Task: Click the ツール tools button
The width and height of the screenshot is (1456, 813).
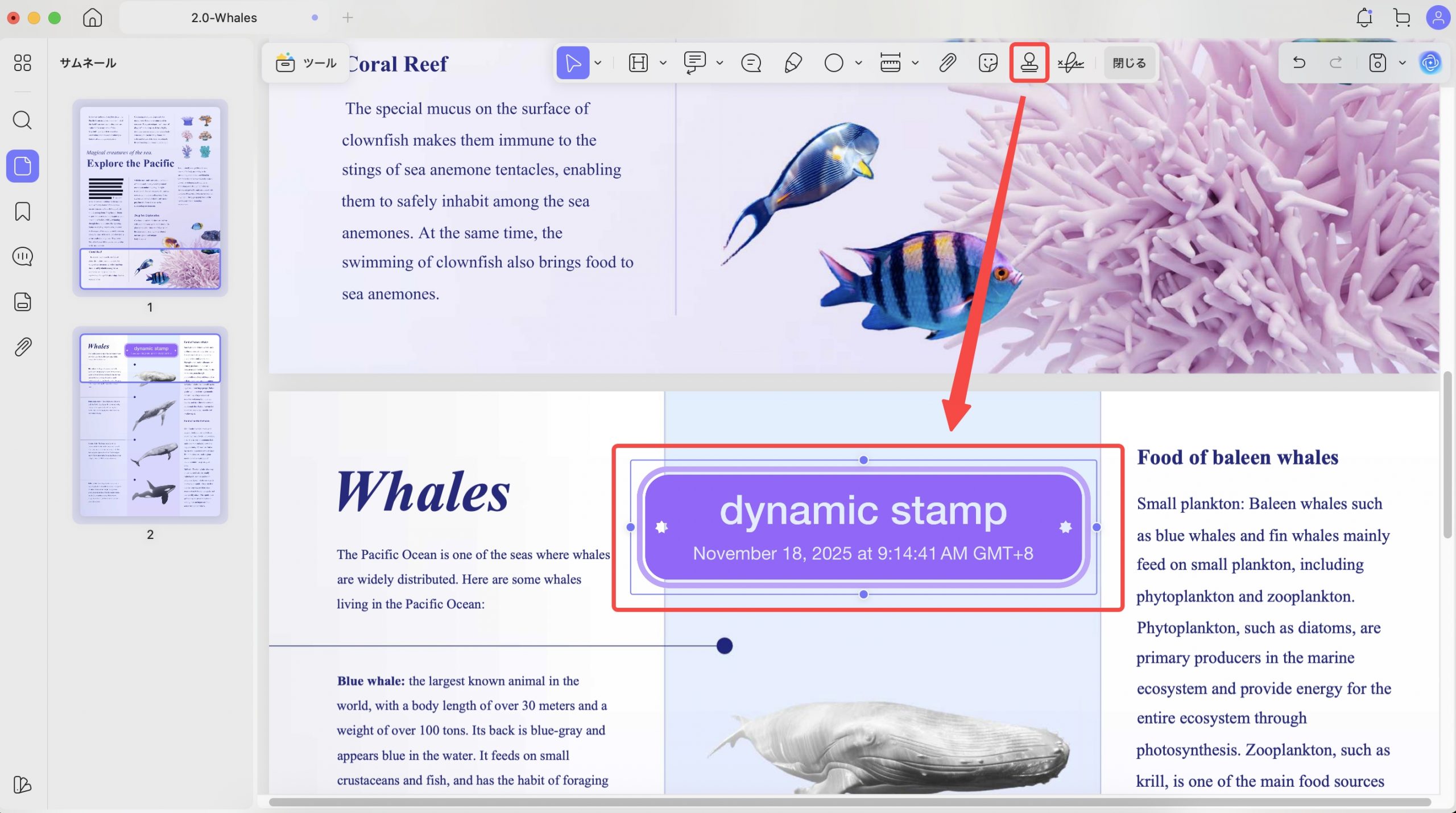Action: (306, 63)
